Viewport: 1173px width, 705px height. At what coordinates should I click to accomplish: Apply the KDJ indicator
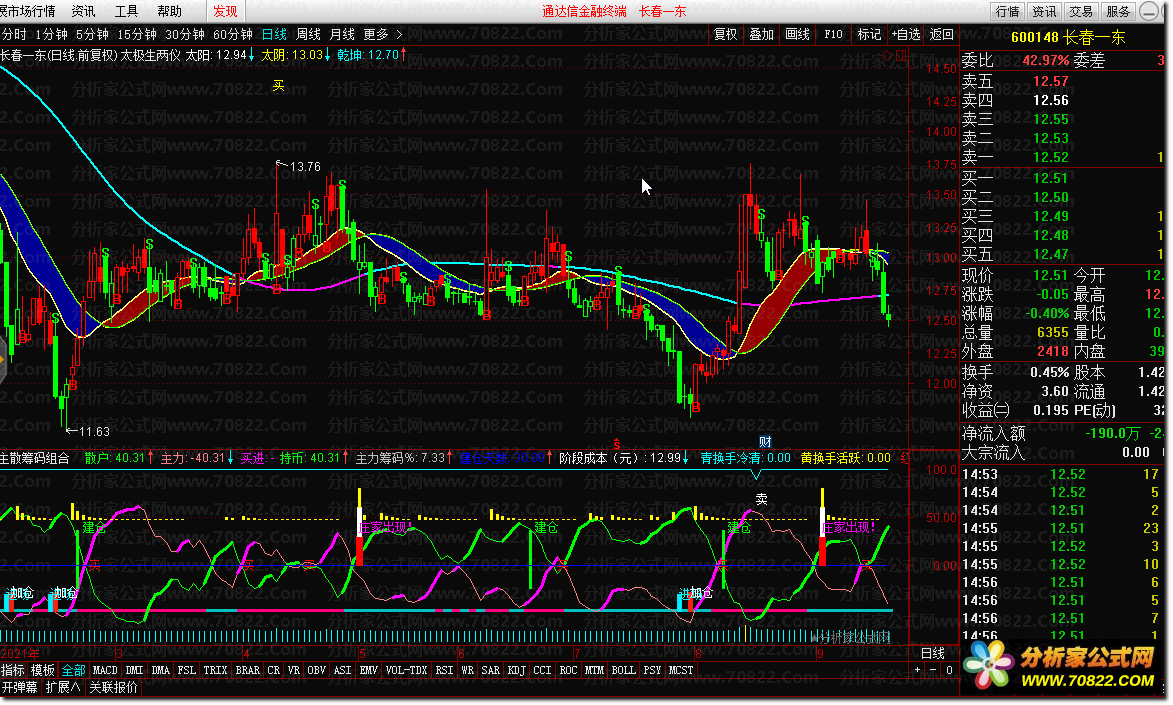(x=516, y=671)
